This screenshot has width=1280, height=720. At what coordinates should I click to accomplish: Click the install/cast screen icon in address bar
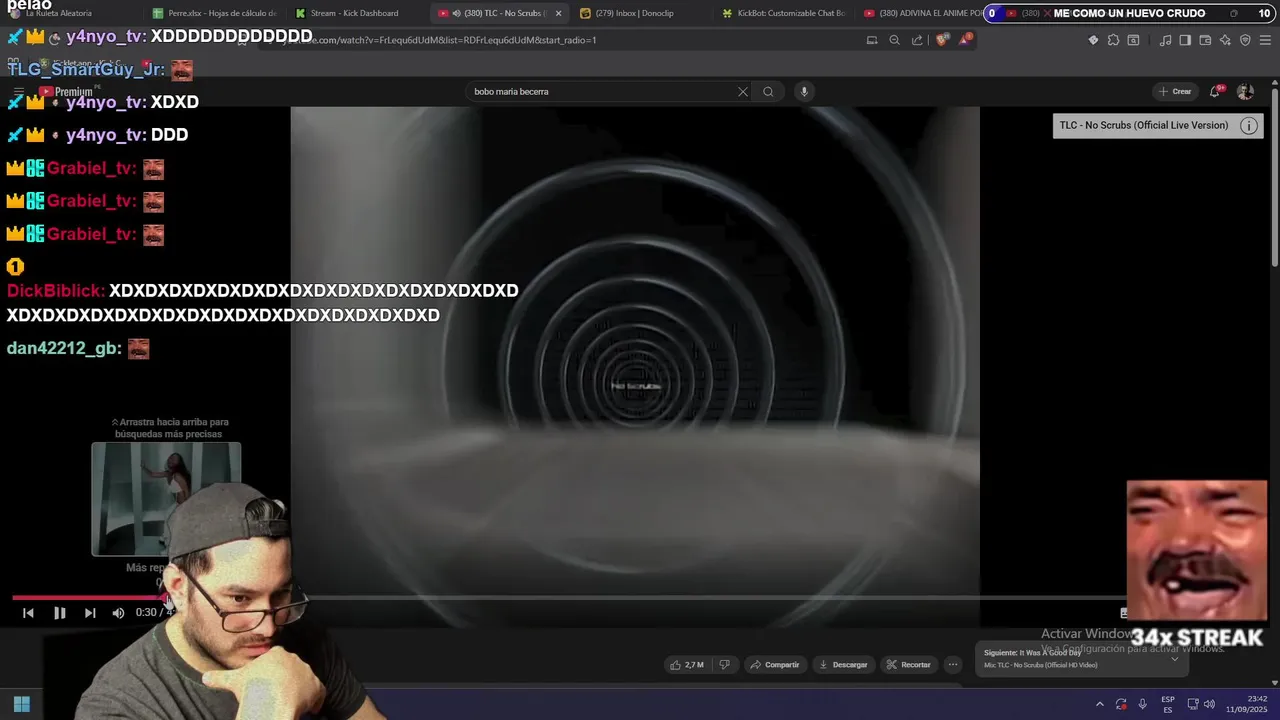tap(872, 40)
